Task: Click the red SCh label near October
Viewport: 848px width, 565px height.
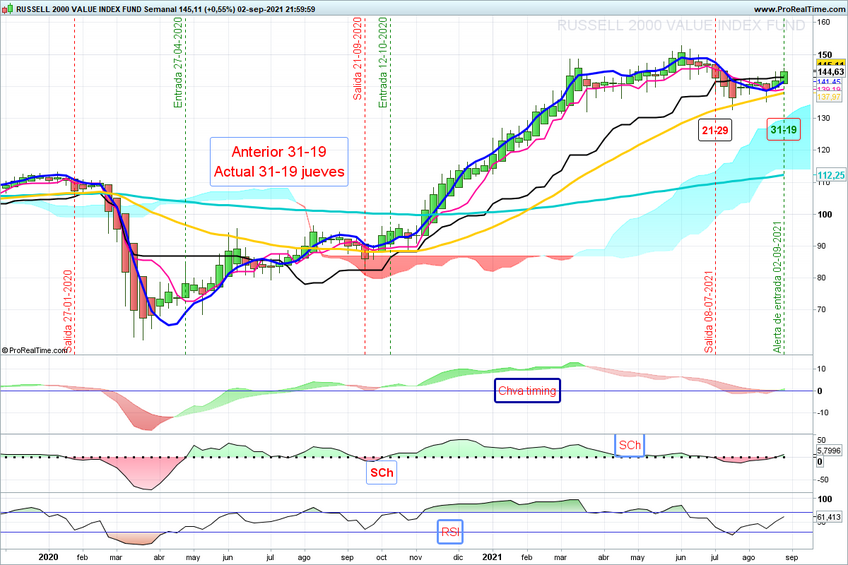Action: point(382,473)
